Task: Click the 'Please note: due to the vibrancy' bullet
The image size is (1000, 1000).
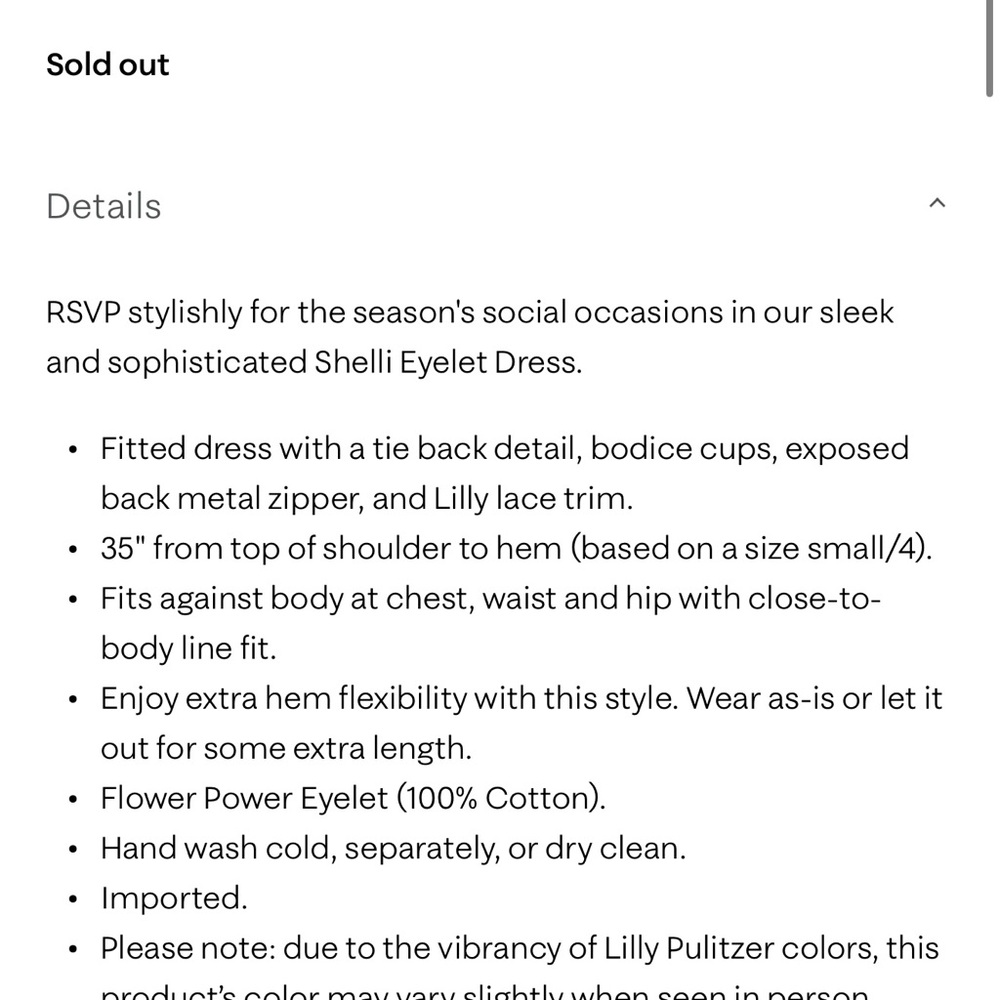Action: pyautogui.click(x=519, y=948)
